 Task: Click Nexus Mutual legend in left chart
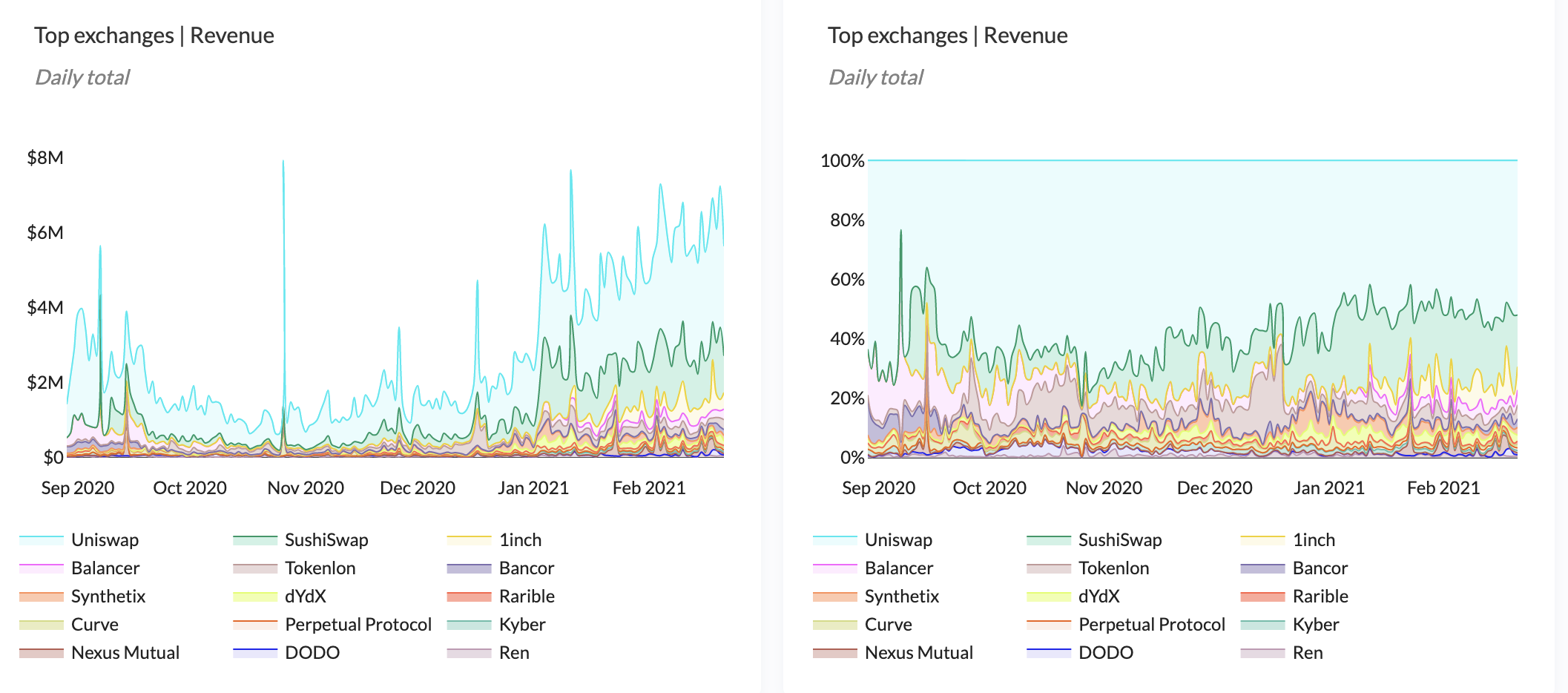click(x=99, y=653)
